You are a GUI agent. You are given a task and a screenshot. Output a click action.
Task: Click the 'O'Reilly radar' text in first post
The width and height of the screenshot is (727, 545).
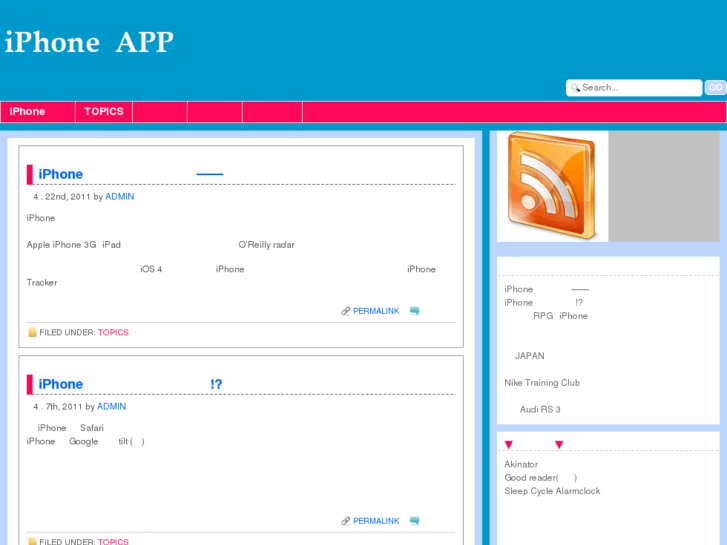267,245
